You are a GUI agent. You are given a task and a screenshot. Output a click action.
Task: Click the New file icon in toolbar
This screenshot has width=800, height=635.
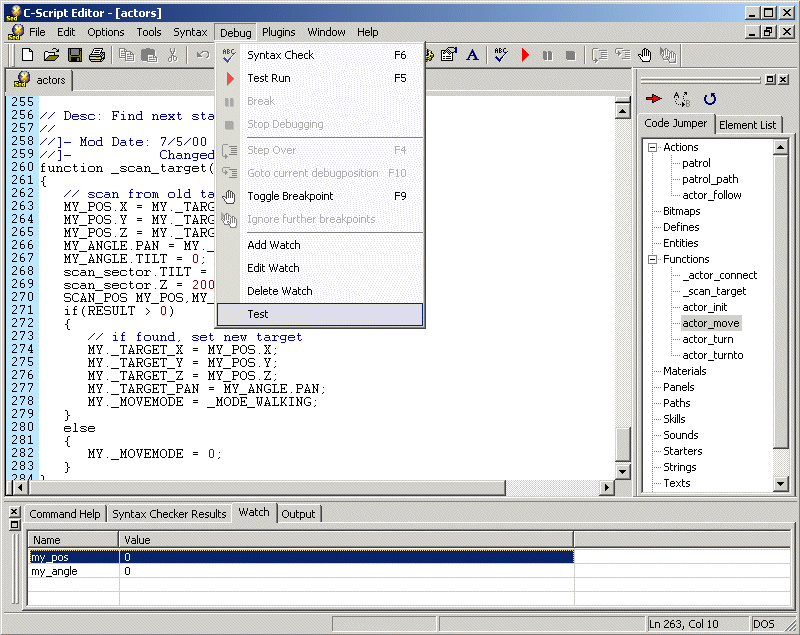click(28, 55)
